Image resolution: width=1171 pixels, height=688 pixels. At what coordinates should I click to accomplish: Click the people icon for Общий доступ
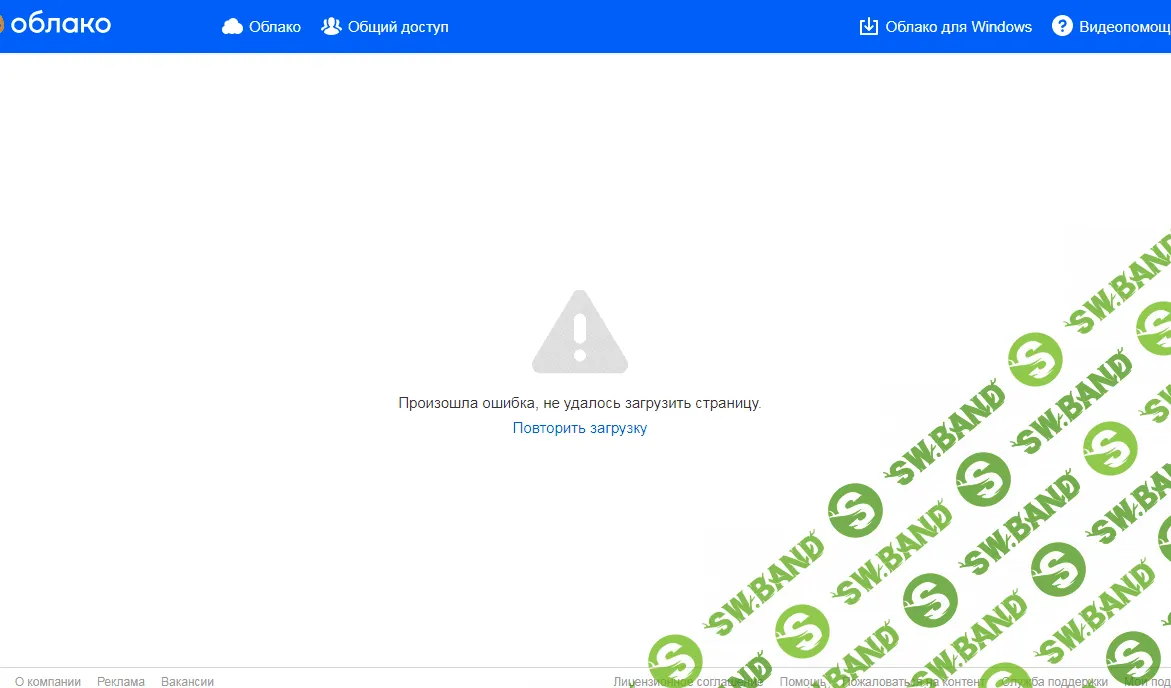coord(331,26)
